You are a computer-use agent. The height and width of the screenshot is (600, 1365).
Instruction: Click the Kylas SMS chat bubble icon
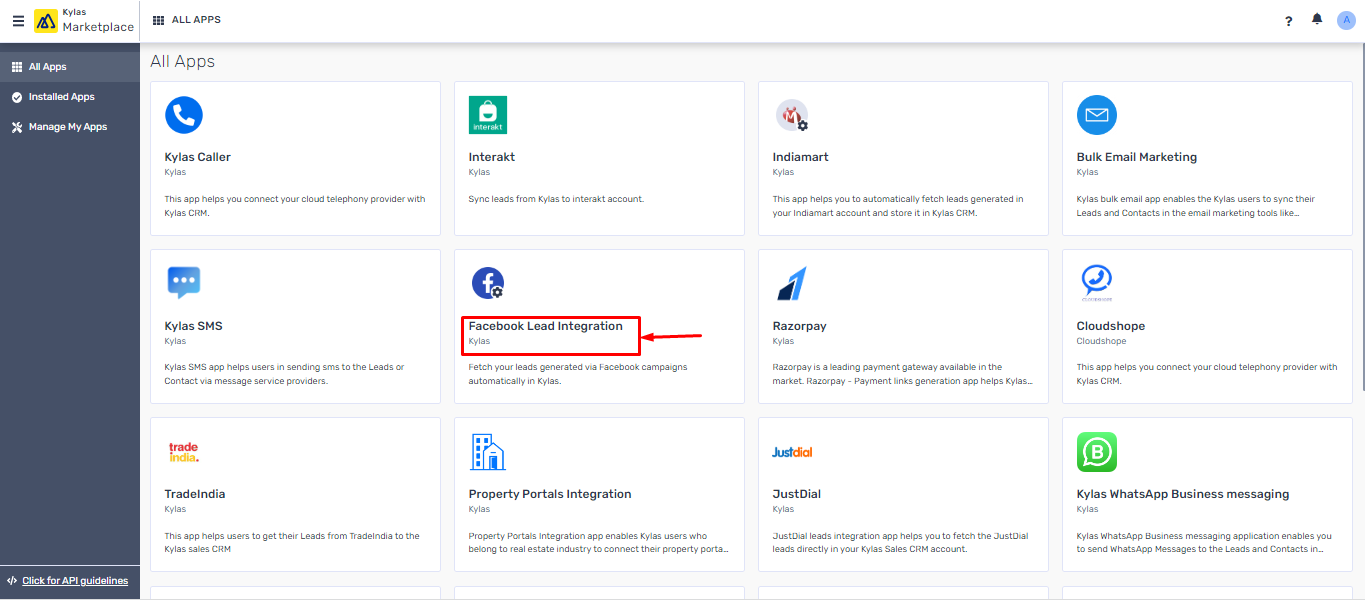click(x=184, y=283)
